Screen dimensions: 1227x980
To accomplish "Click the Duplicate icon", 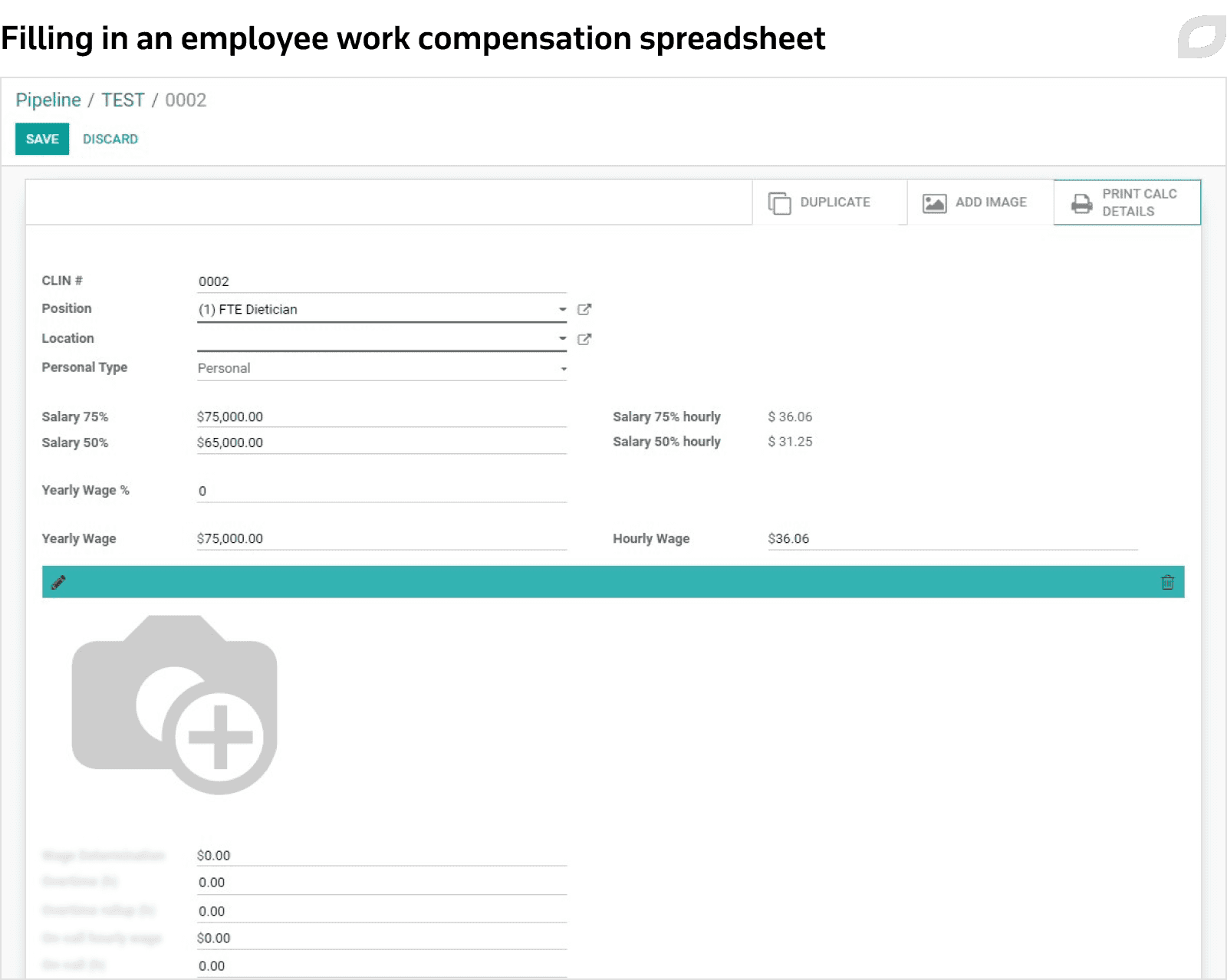I will pos(779,203).
